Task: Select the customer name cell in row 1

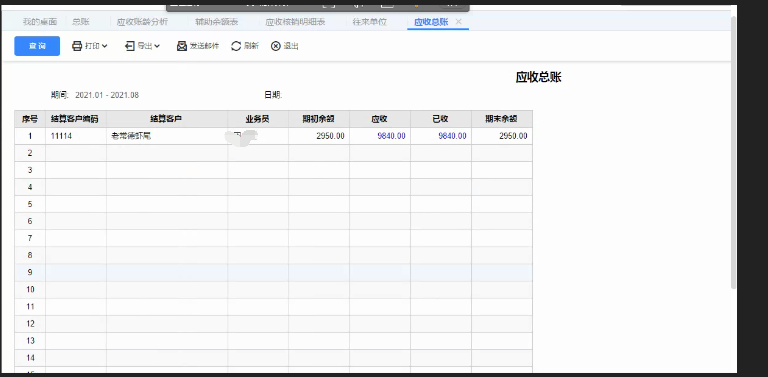Action: pyautogui.click(x=167, y=136)
